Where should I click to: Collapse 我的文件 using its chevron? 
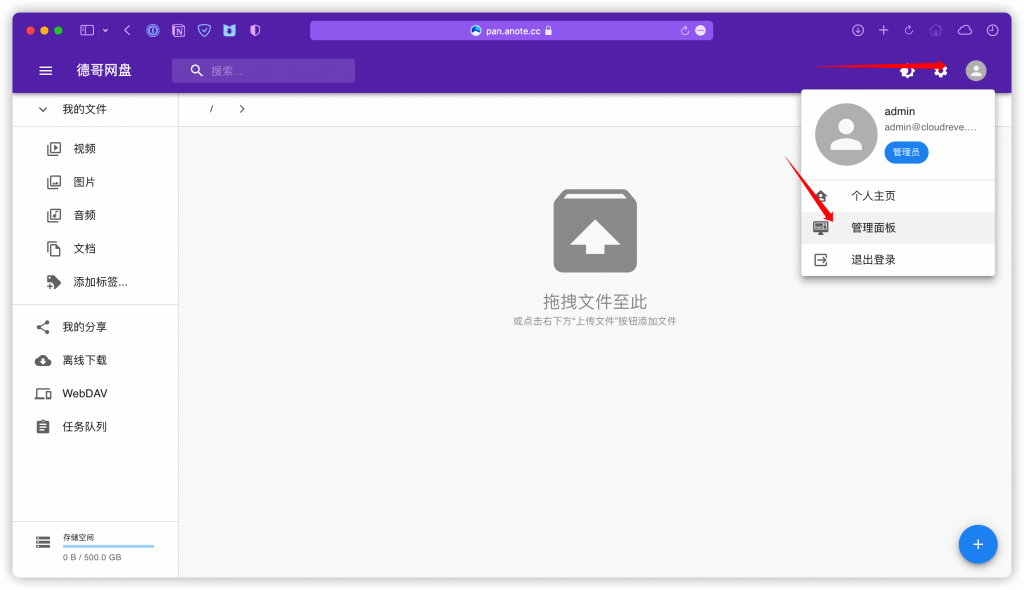[42, 109]
